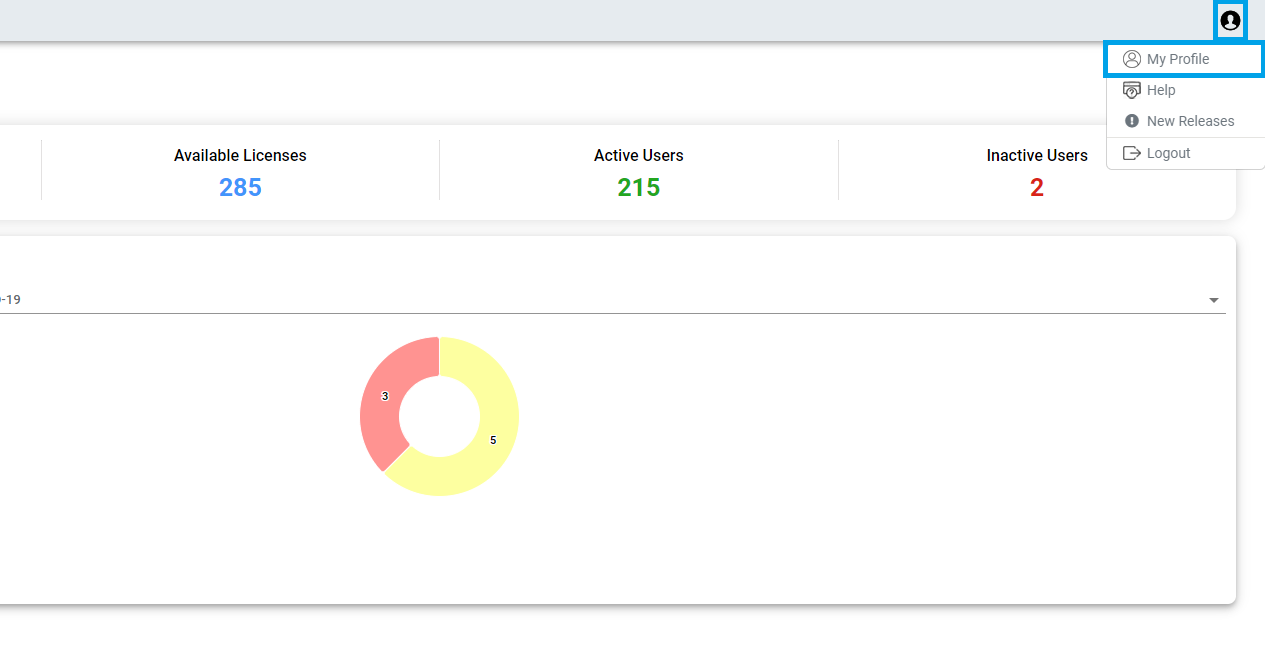Click the Active Users heading
The width and height of the screenshot is (1265, 664).
click(638, 155)
